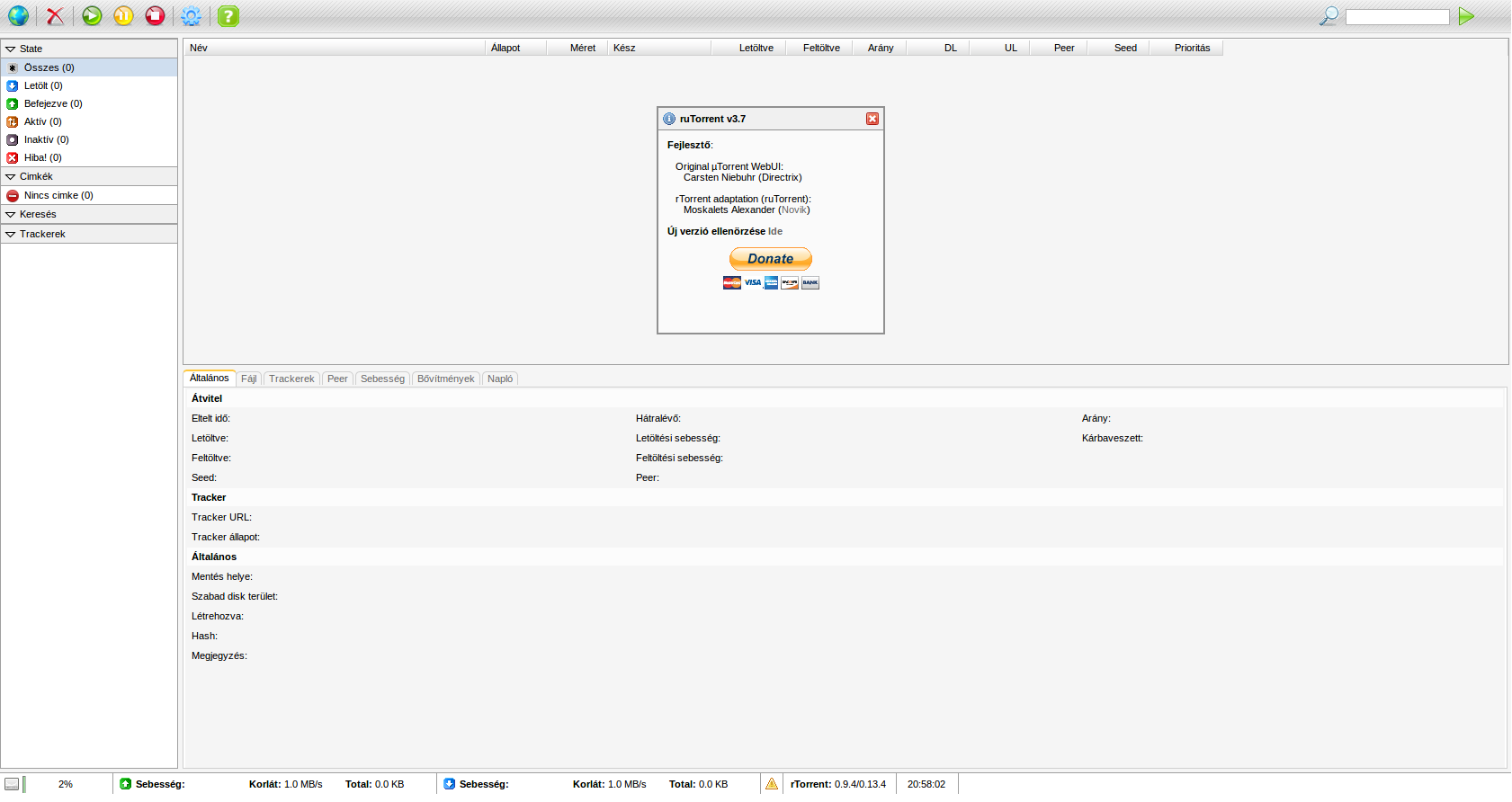Open Settings via the gear icon

tap(191, 15)
